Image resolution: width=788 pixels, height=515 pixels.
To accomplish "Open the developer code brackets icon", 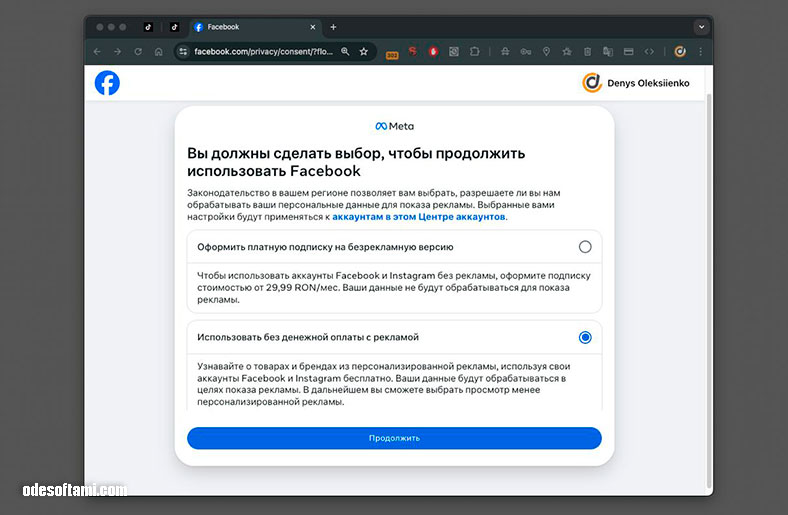I will click(649, 51).
